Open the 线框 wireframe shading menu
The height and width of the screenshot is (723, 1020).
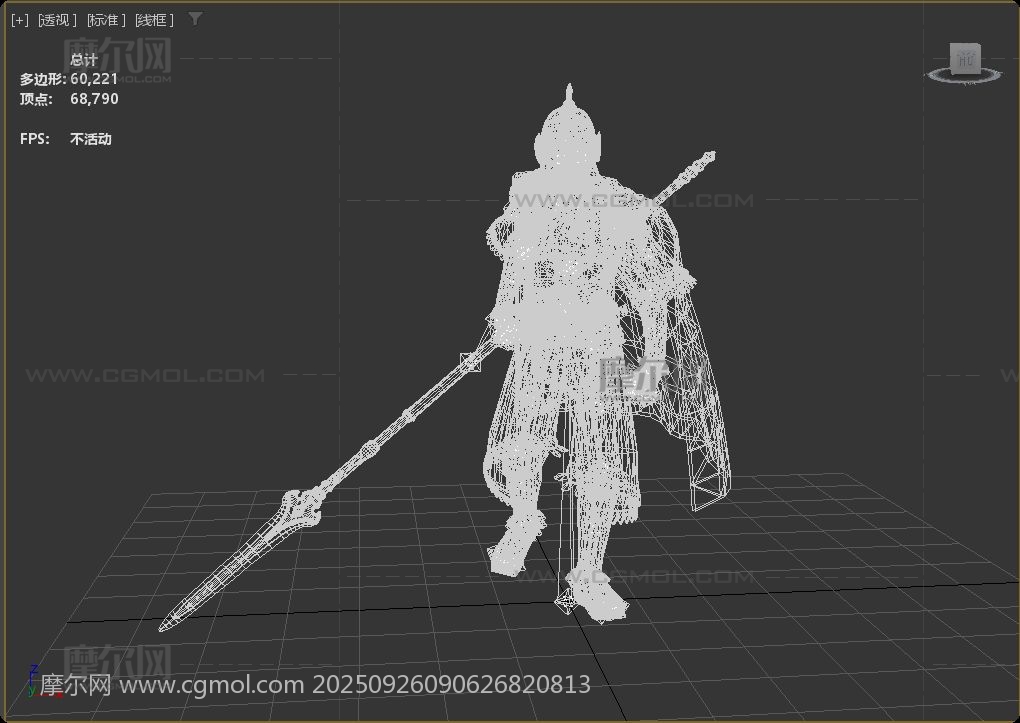point(154,20)
